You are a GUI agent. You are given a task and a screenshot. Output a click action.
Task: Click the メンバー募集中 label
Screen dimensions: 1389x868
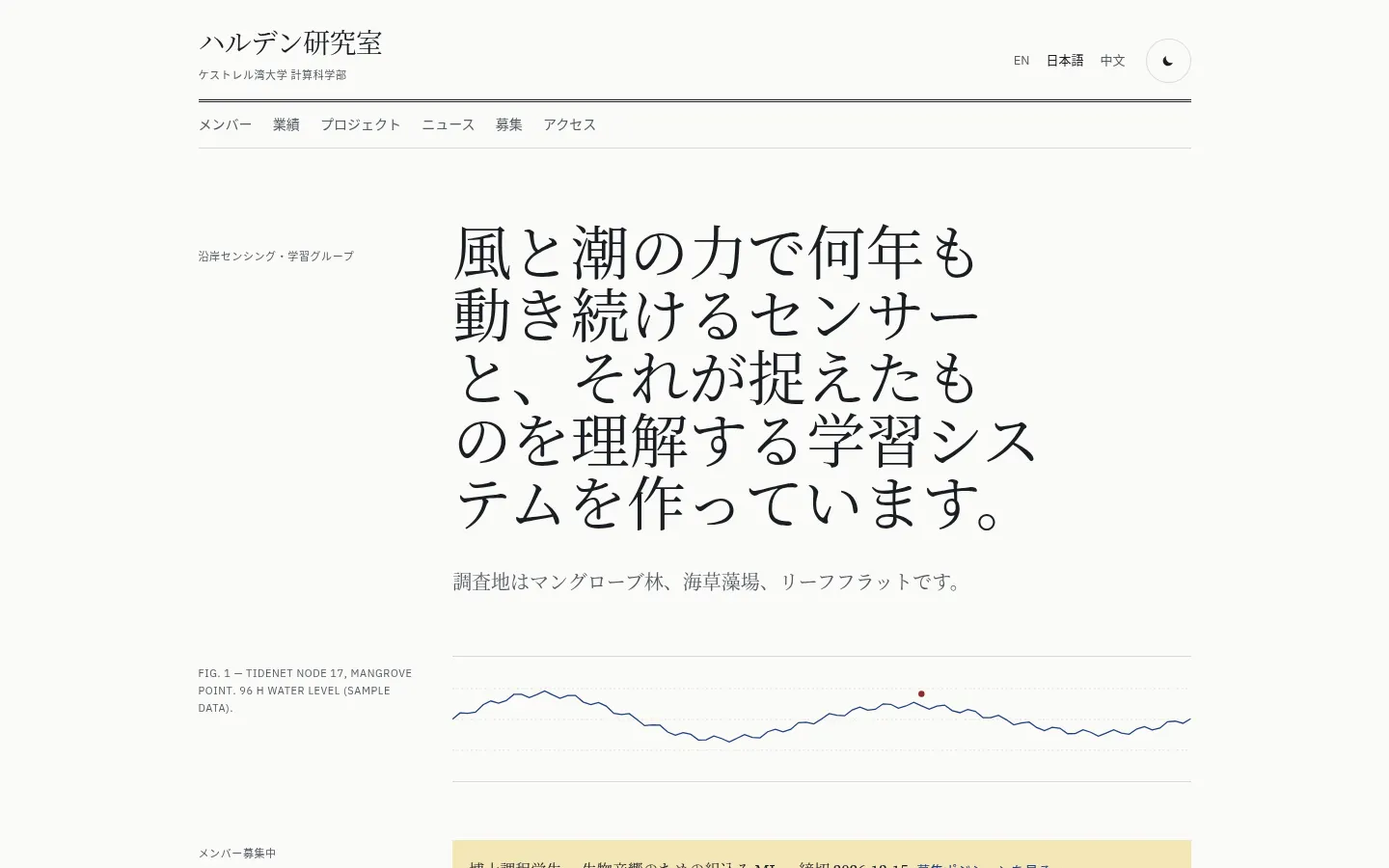tap(237, 853)
